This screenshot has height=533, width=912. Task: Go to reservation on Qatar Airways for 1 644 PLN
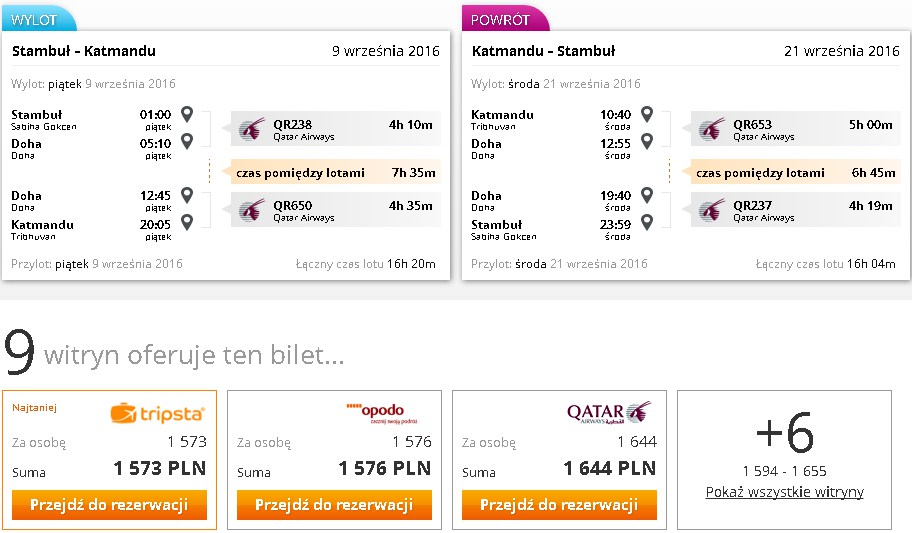(560, 504)
